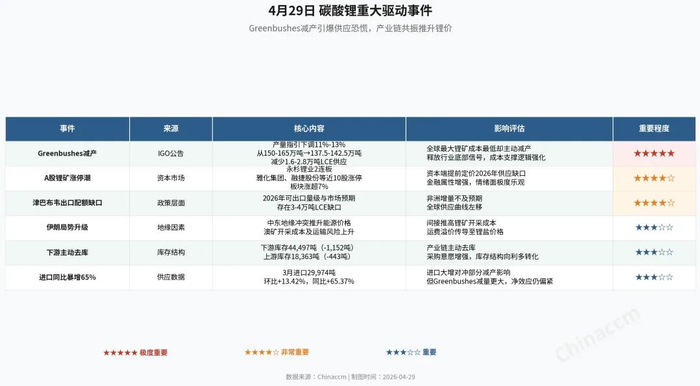Select the 资本市场 source cell
Viewport: 700px width, 386px height.
[x=171, y=178]
